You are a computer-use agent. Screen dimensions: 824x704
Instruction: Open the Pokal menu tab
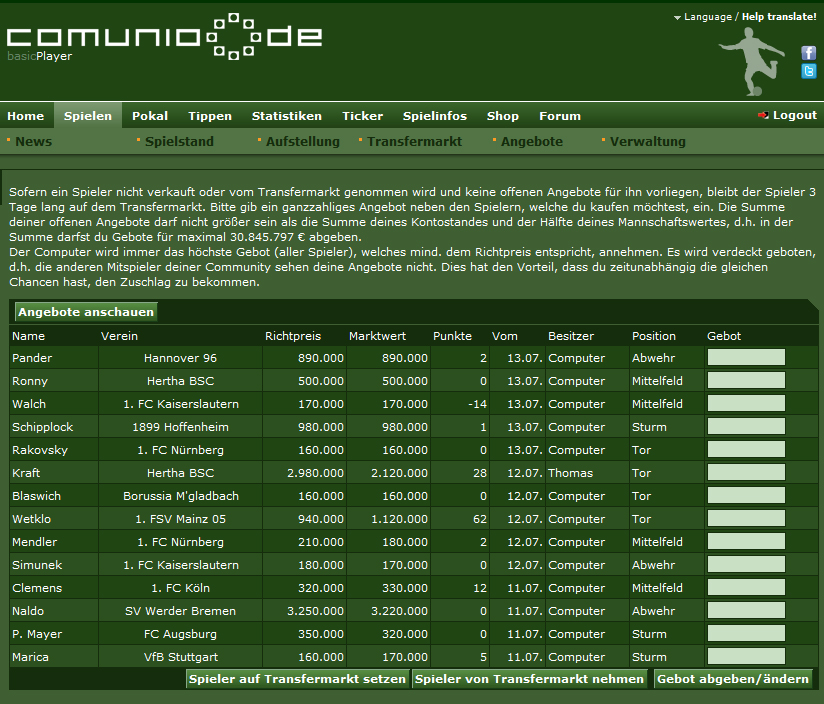pos(150,116)
